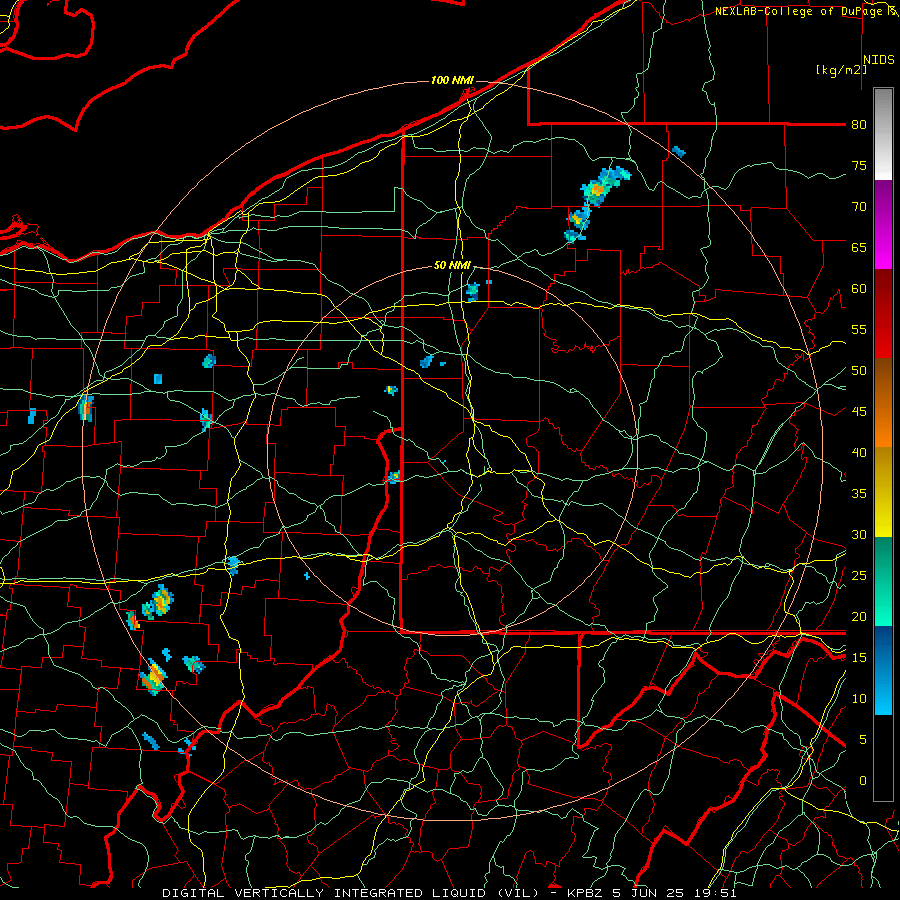The width and height of the screenshot is (900, 900).
Task: Click the small echo on the thick red river border
Action: (394, 477)
